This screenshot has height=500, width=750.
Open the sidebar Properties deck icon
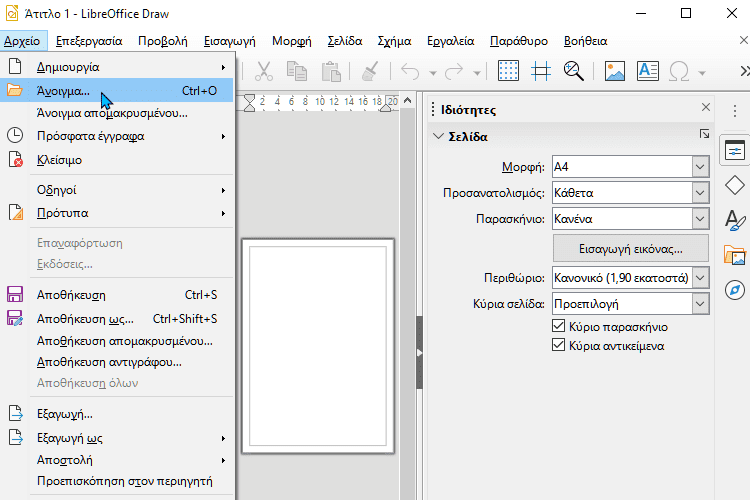coord(735,152)
